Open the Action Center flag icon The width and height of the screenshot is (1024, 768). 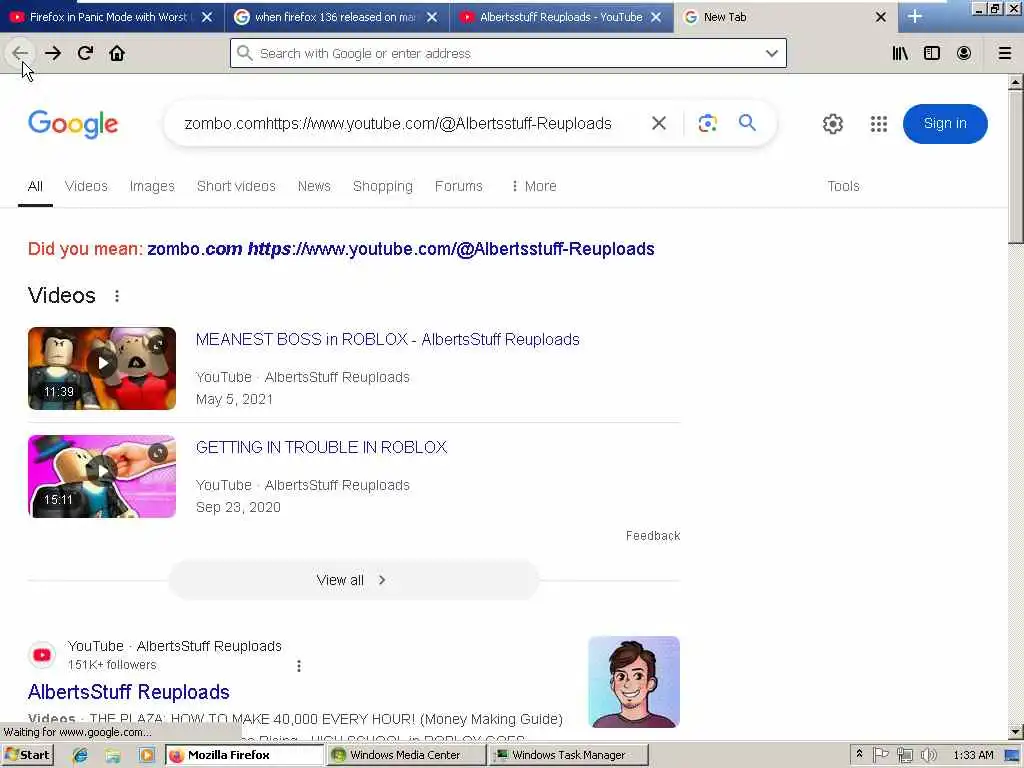880,755
